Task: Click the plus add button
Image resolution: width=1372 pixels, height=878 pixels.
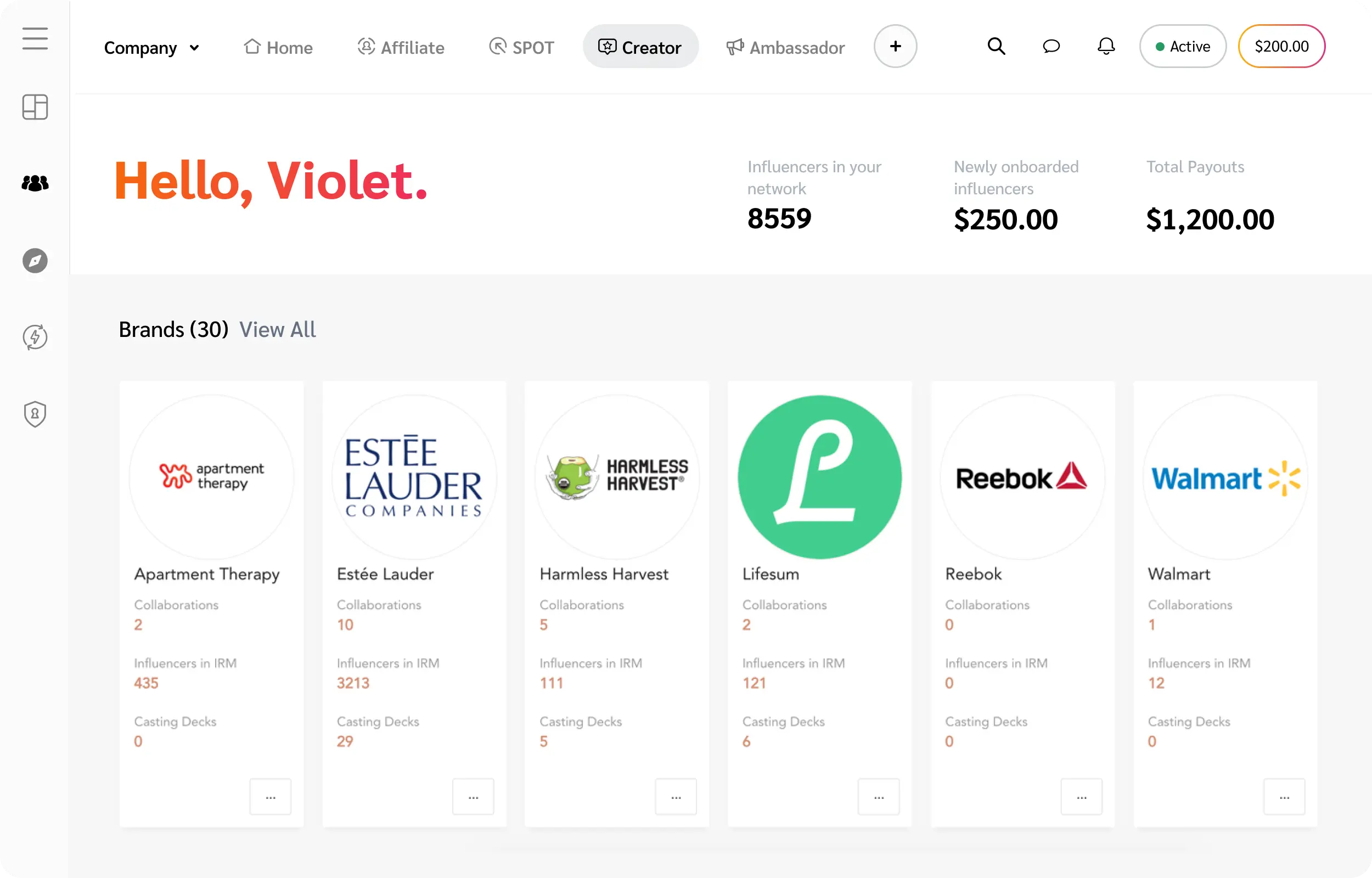Action: (895, 46)
